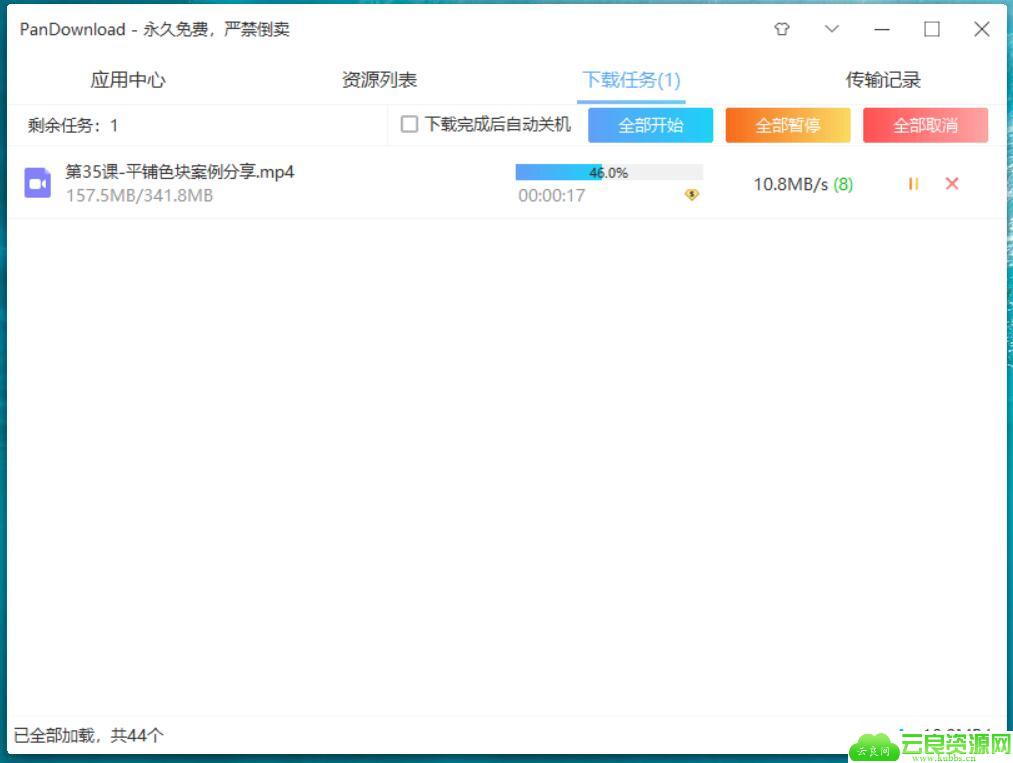
Task: Maximize the PanDownload window
Action: 932,29
